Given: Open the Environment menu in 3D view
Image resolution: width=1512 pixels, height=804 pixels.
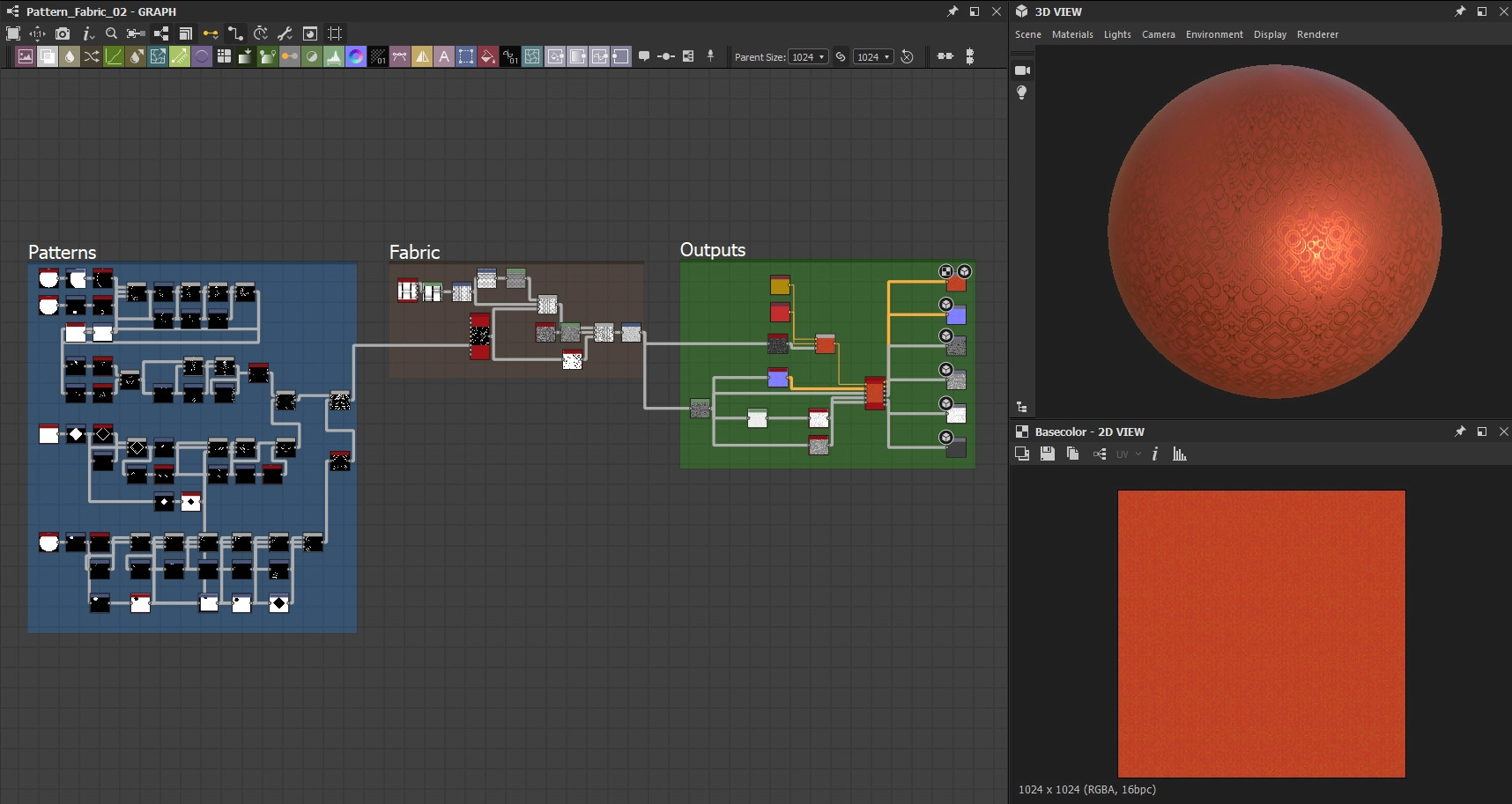Looking at the screenshot, I should (1214, 34).
